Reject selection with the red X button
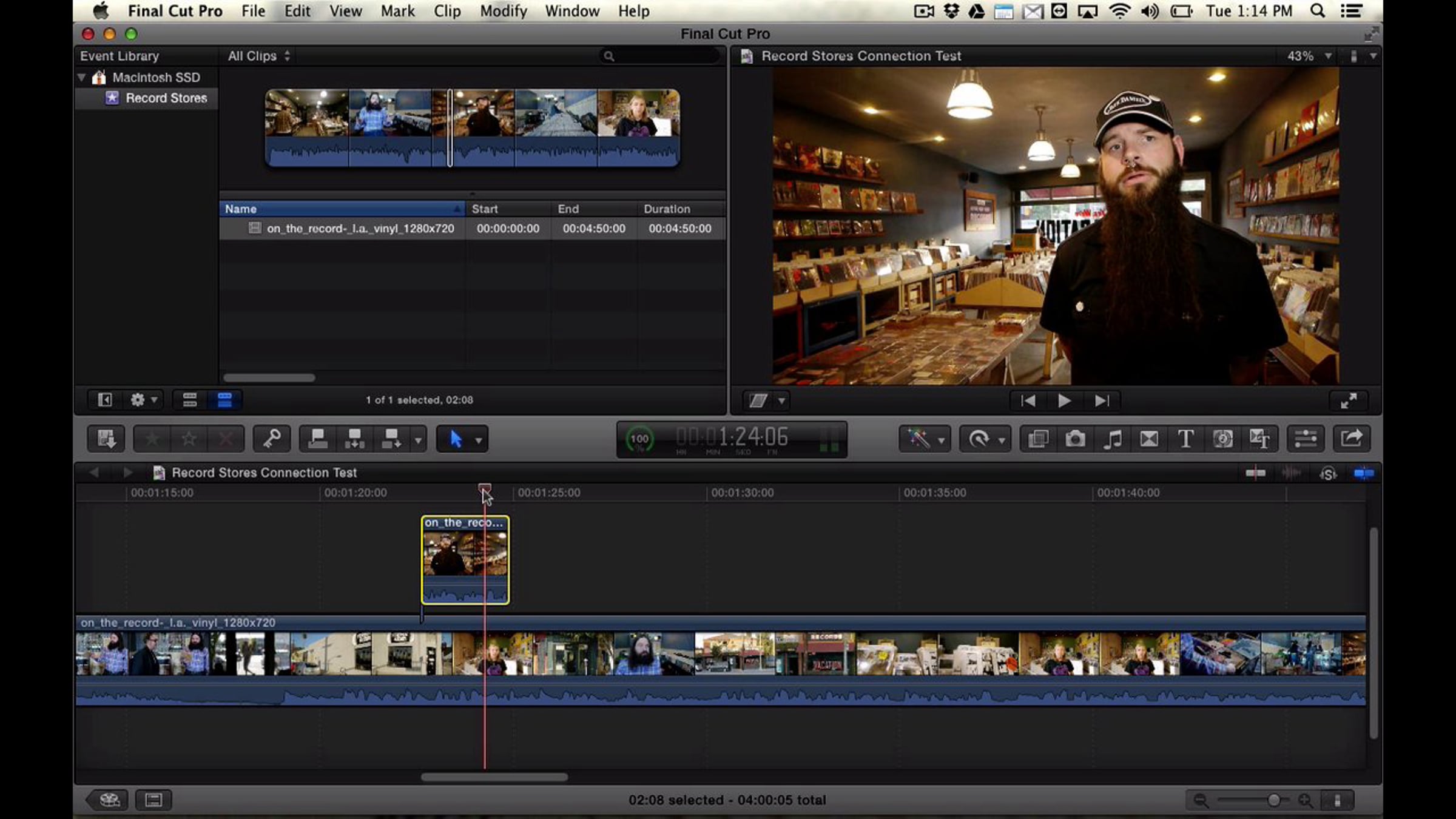The image size is (1456, 819). (226, 439)
